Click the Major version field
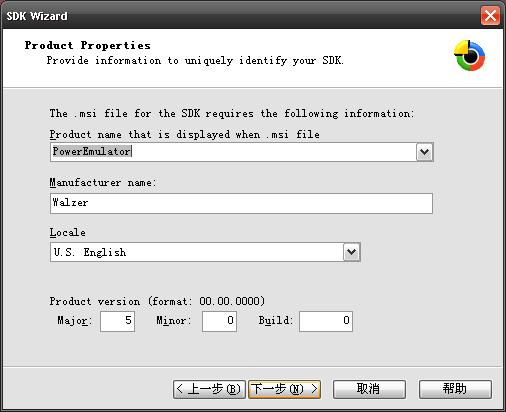Image resolution: width=506 pixels, height=412 pixels. [117, 321]
